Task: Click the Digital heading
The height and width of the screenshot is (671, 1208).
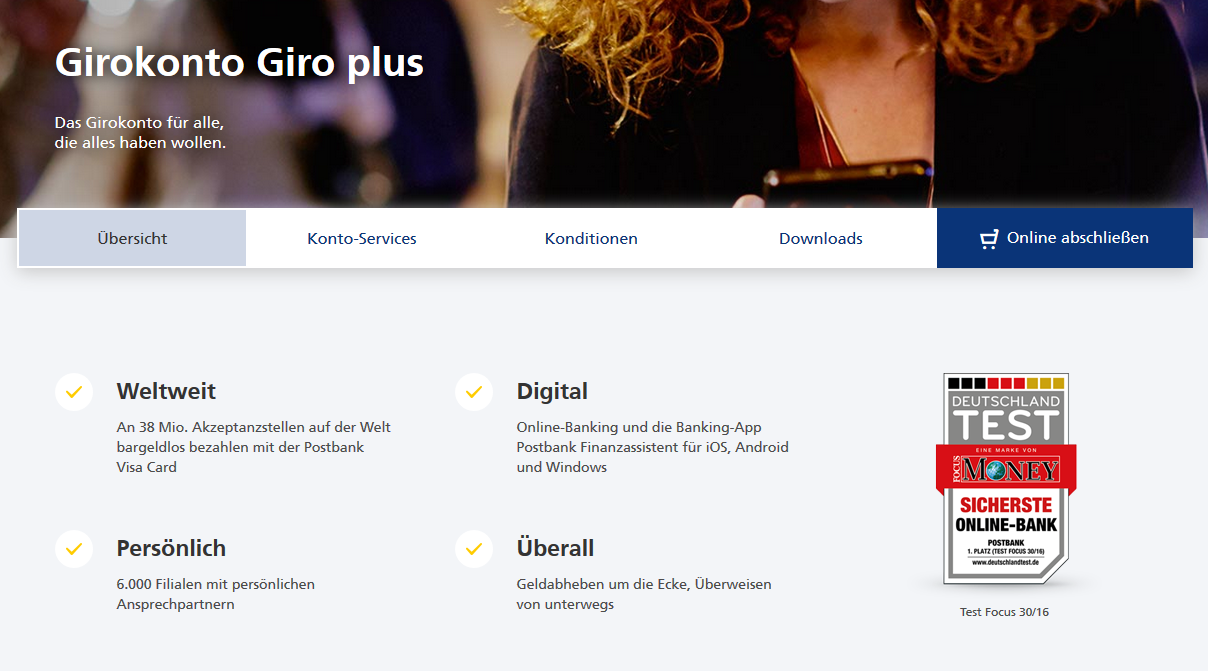Action: click(552, 391)
